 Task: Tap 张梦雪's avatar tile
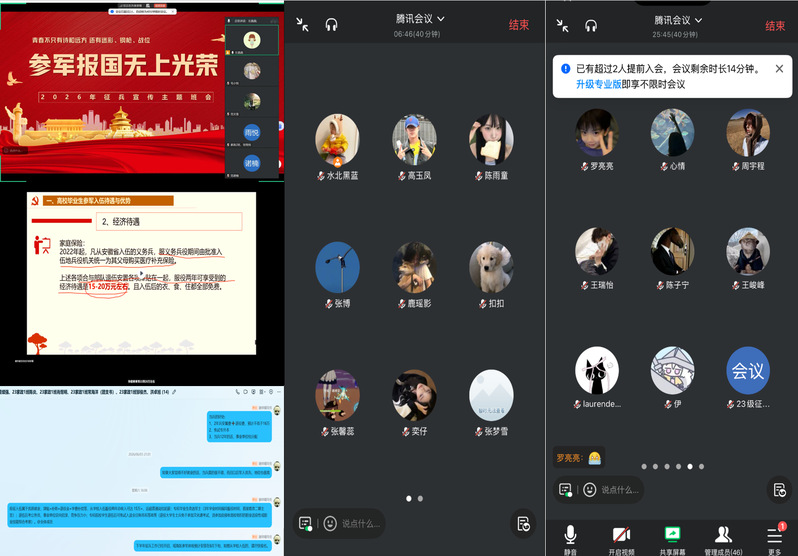[491, 395]
